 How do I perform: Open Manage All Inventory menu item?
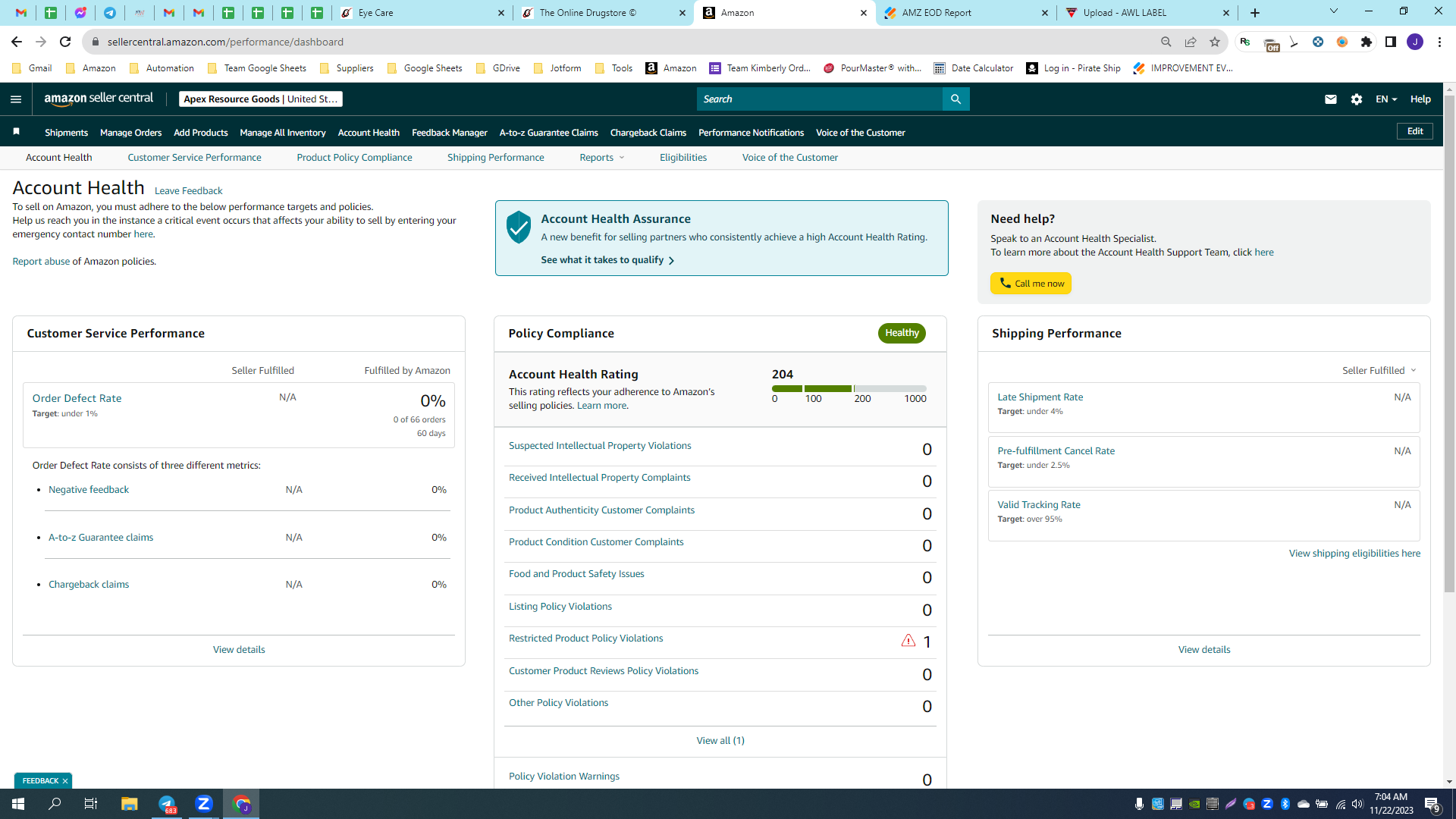point(283,133)
